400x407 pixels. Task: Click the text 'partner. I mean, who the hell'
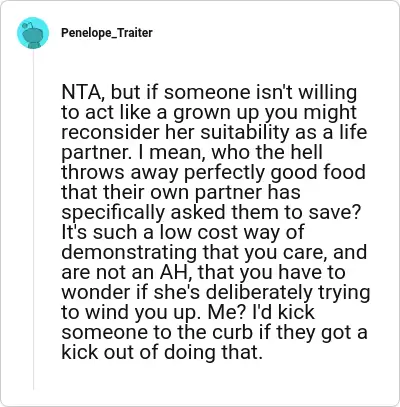point(192,152)
